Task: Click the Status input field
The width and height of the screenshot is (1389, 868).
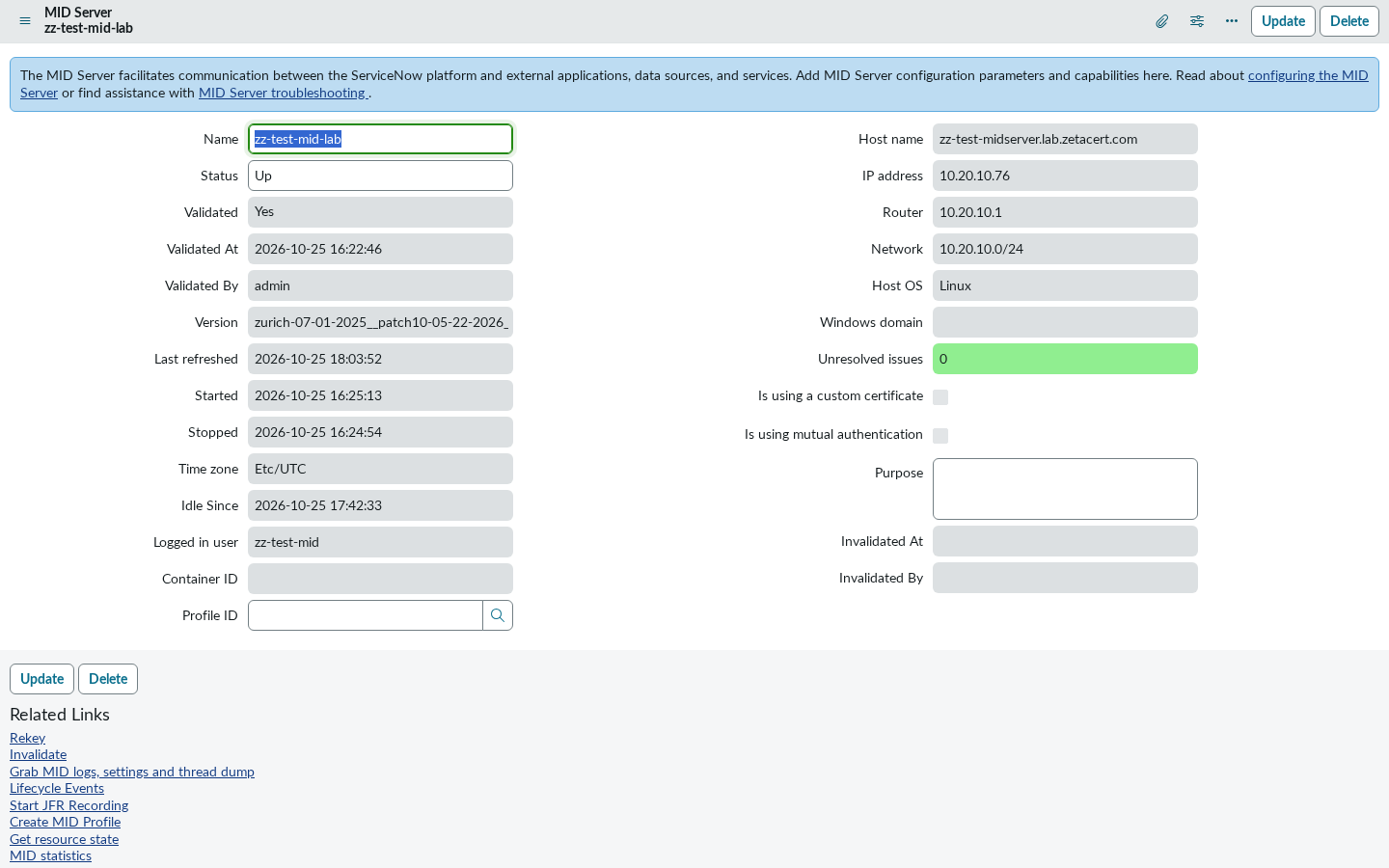Action: pos(380,176)
